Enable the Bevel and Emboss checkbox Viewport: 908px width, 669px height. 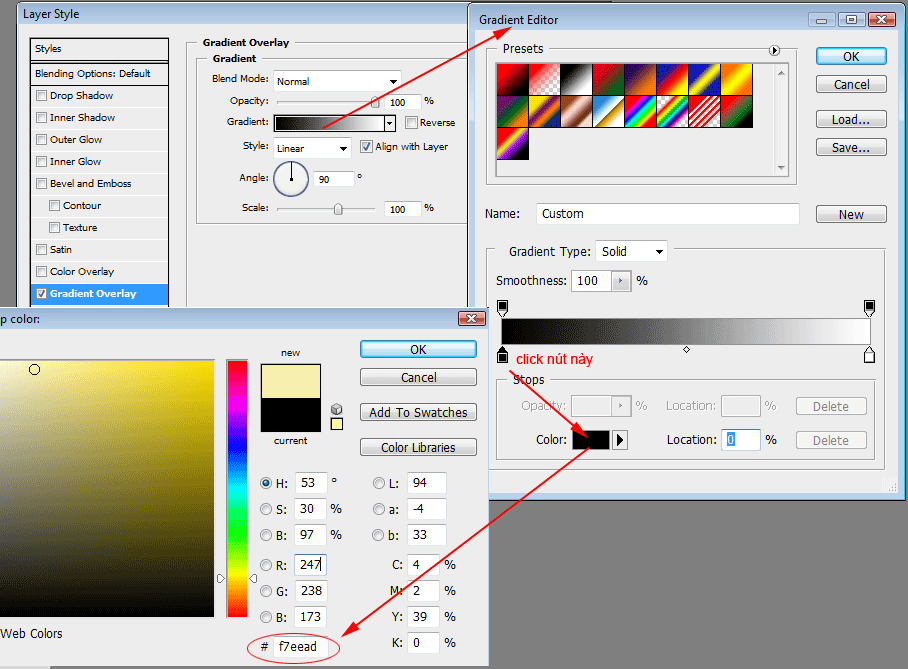coord(42,184)
